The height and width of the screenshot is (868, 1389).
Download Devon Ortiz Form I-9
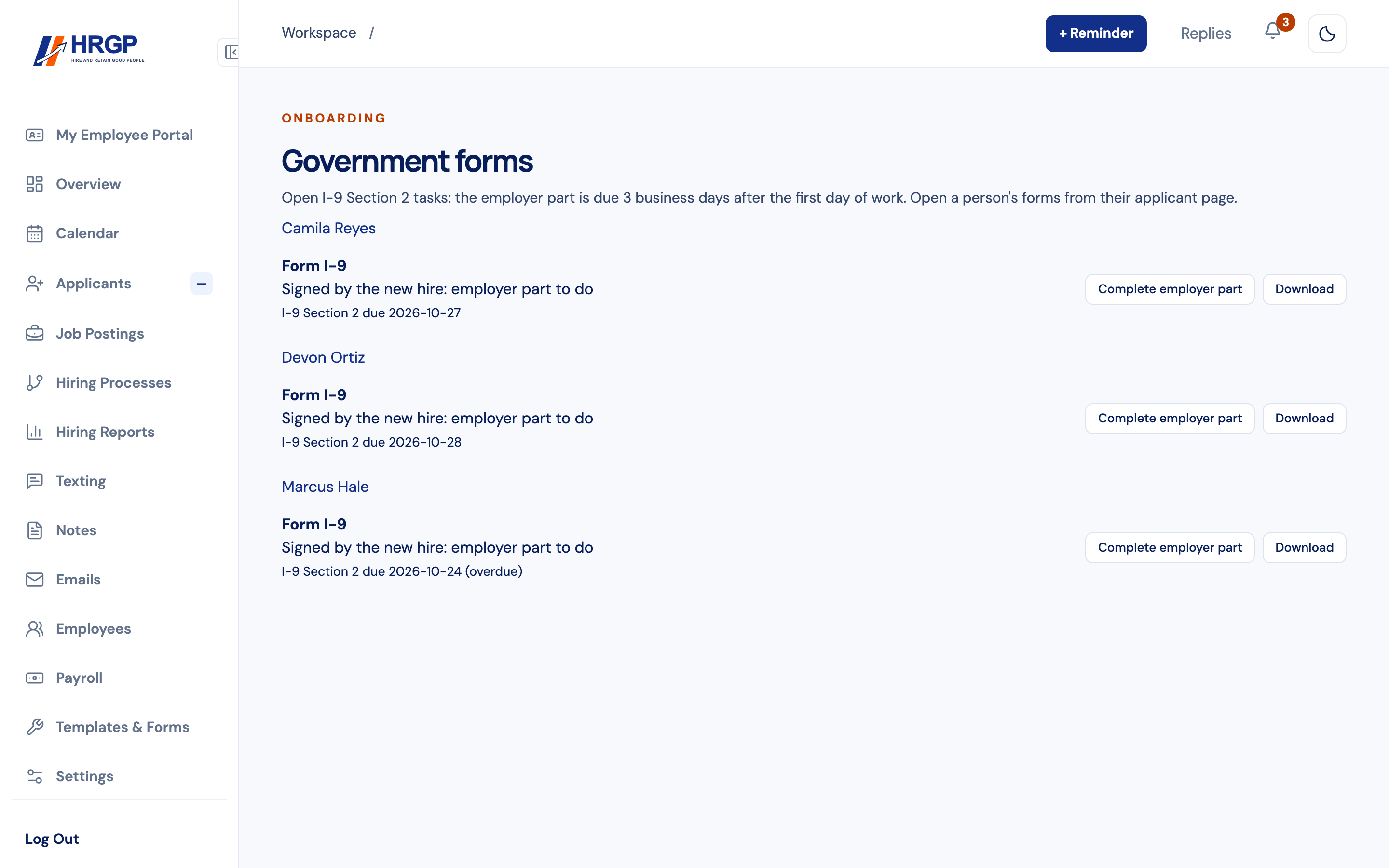tap(1304, 419)
